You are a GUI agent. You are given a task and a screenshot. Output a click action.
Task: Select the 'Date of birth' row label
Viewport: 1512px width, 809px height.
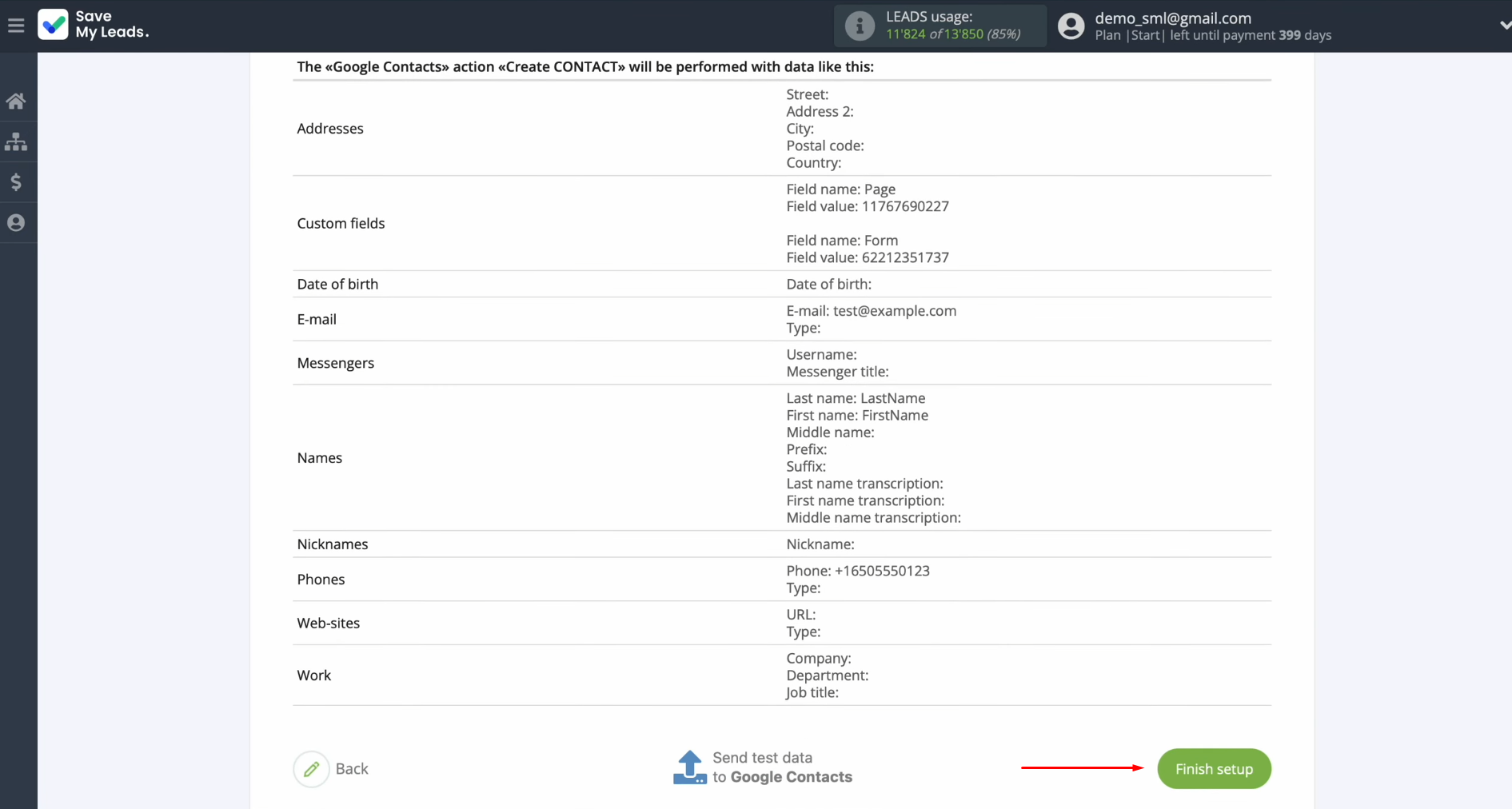(x=337, y=285)
